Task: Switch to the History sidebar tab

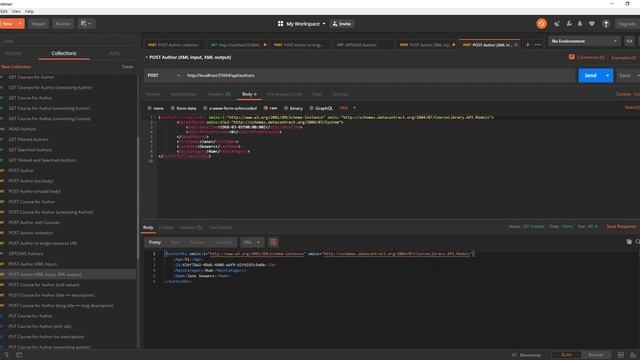Action: [x=13, y=53]
